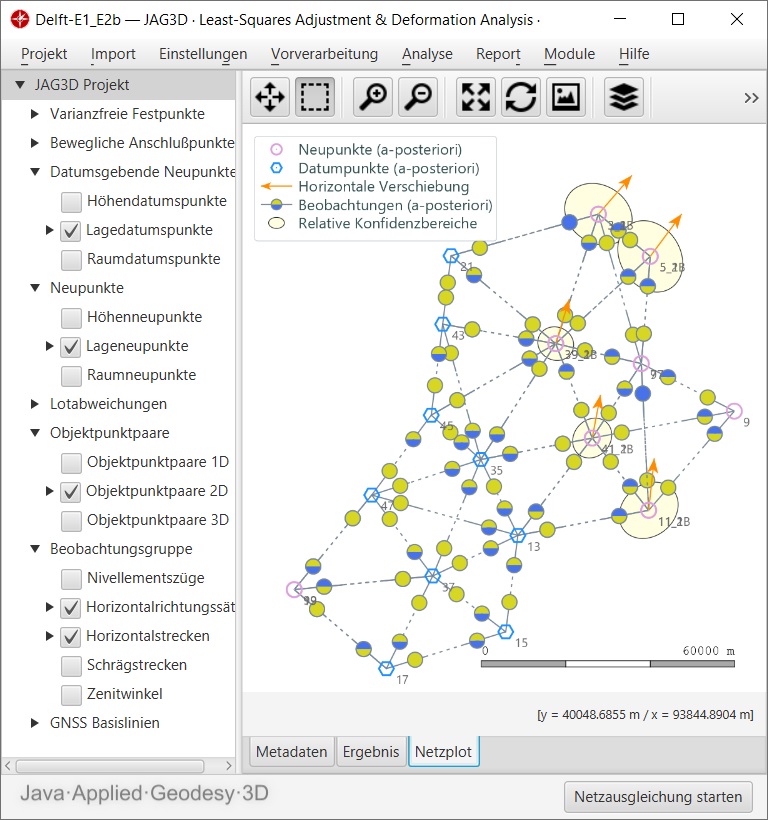Expand Lotabweichungen tree node

(35, 404)
